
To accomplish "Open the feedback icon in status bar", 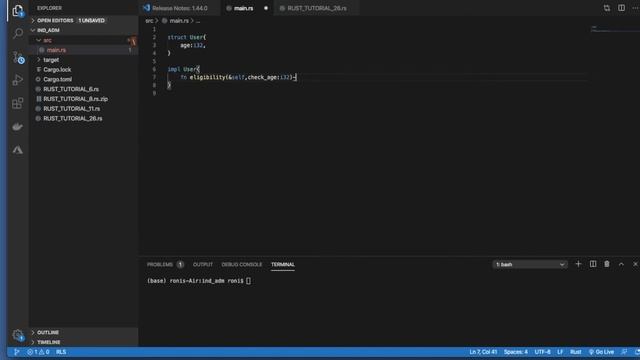I will pyautogui.click(x=624, y=352).
